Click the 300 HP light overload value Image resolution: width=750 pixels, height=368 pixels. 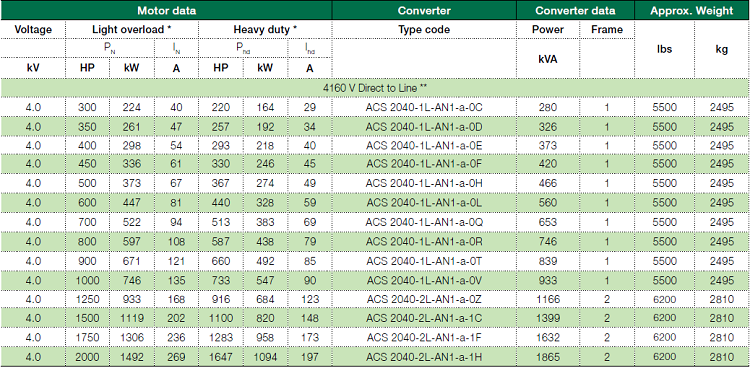click(87, 107)
